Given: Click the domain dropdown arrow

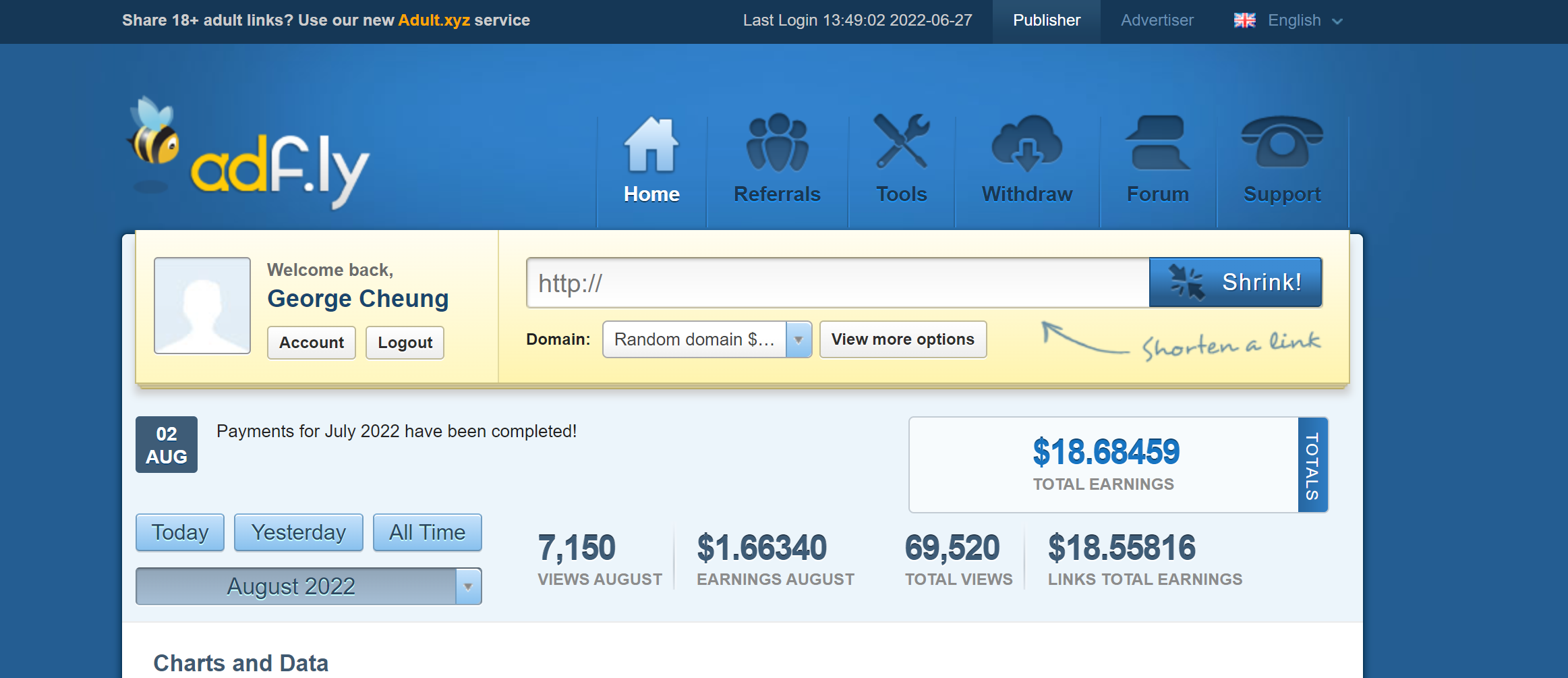Looking at the screenshot, I should [x=798, y=339].
